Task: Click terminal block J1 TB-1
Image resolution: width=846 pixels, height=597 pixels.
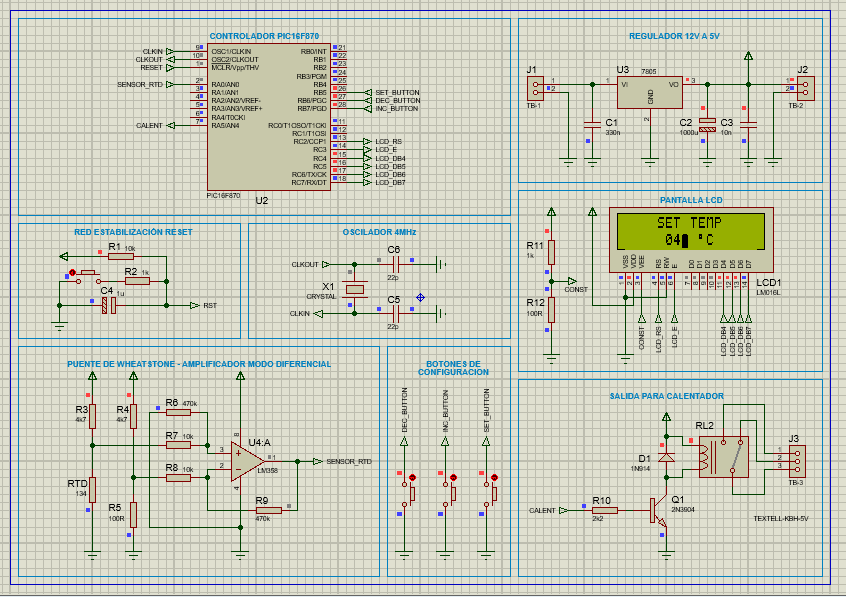Action: (537, 89)
